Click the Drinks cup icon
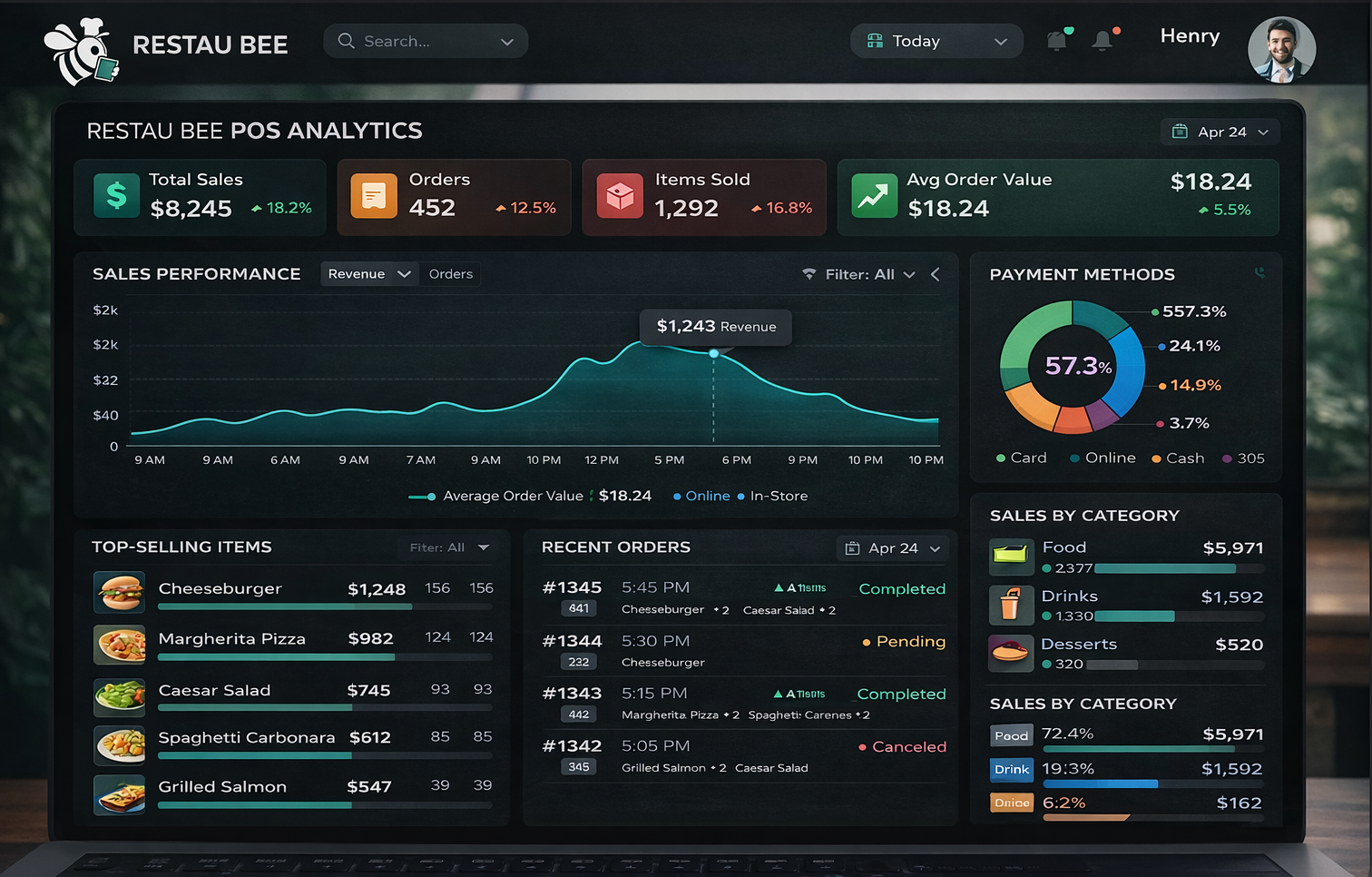The height and width of the screenshot is (877, 1372). [1012, 605]
